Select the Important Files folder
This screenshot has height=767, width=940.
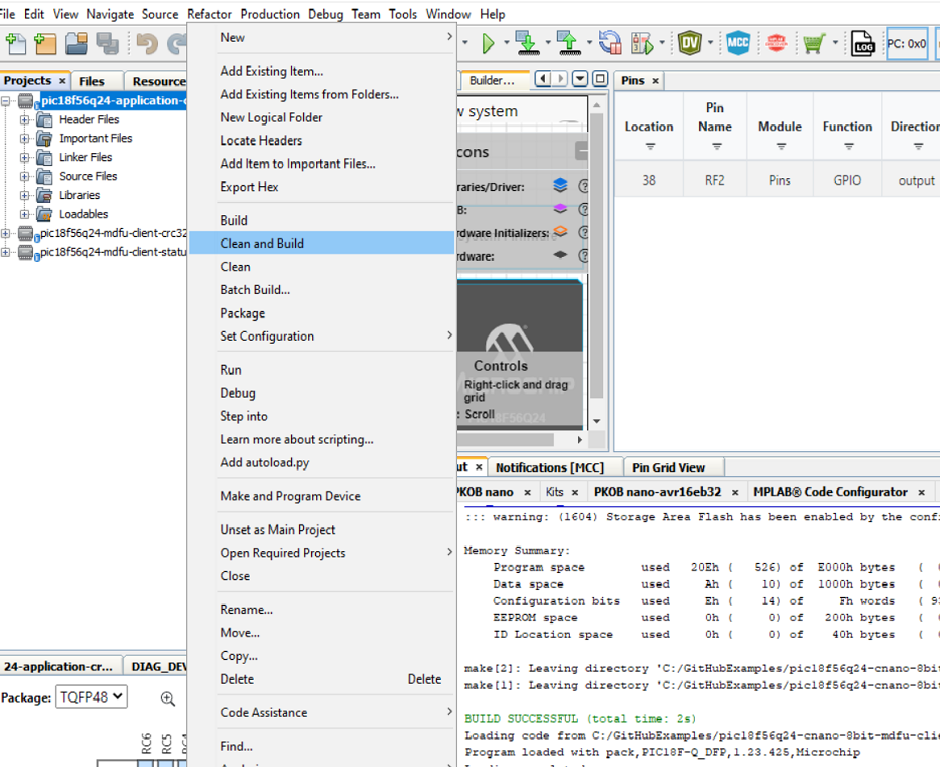(95, 139)
